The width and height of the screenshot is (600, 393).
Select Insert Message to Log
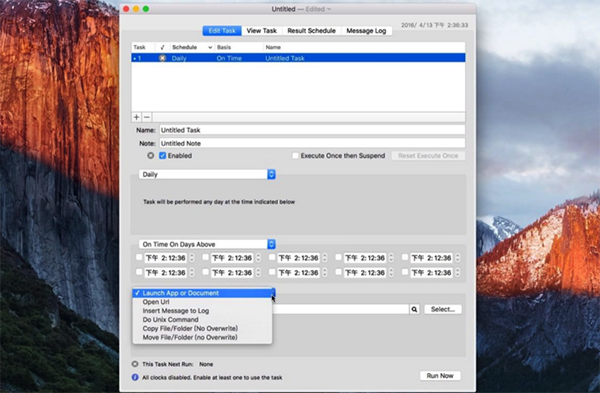202,311
